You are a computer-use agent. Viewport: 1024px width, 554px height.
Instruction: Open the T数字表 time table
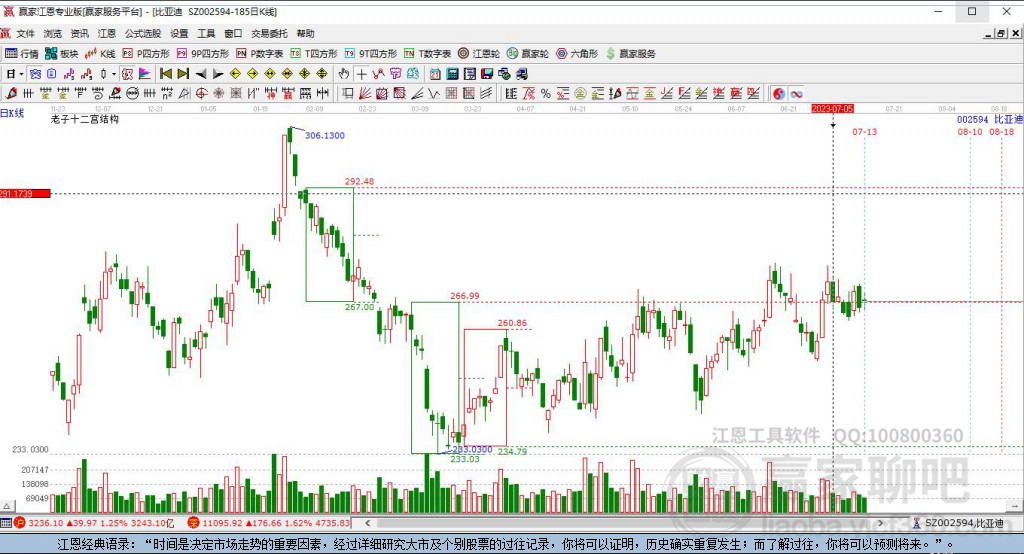coord(427,54)
